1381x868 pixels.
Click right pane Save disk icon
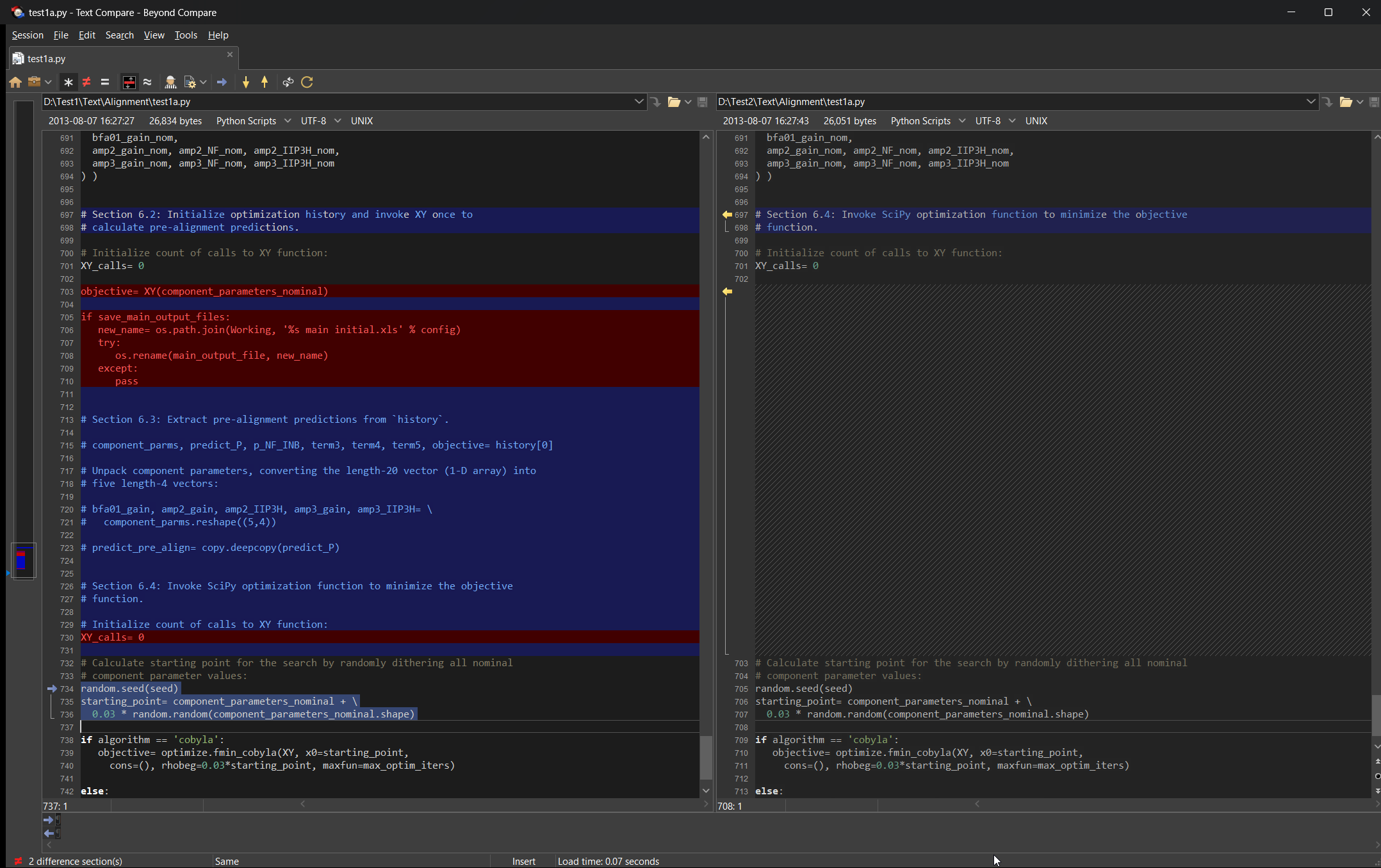point(1375,102)
